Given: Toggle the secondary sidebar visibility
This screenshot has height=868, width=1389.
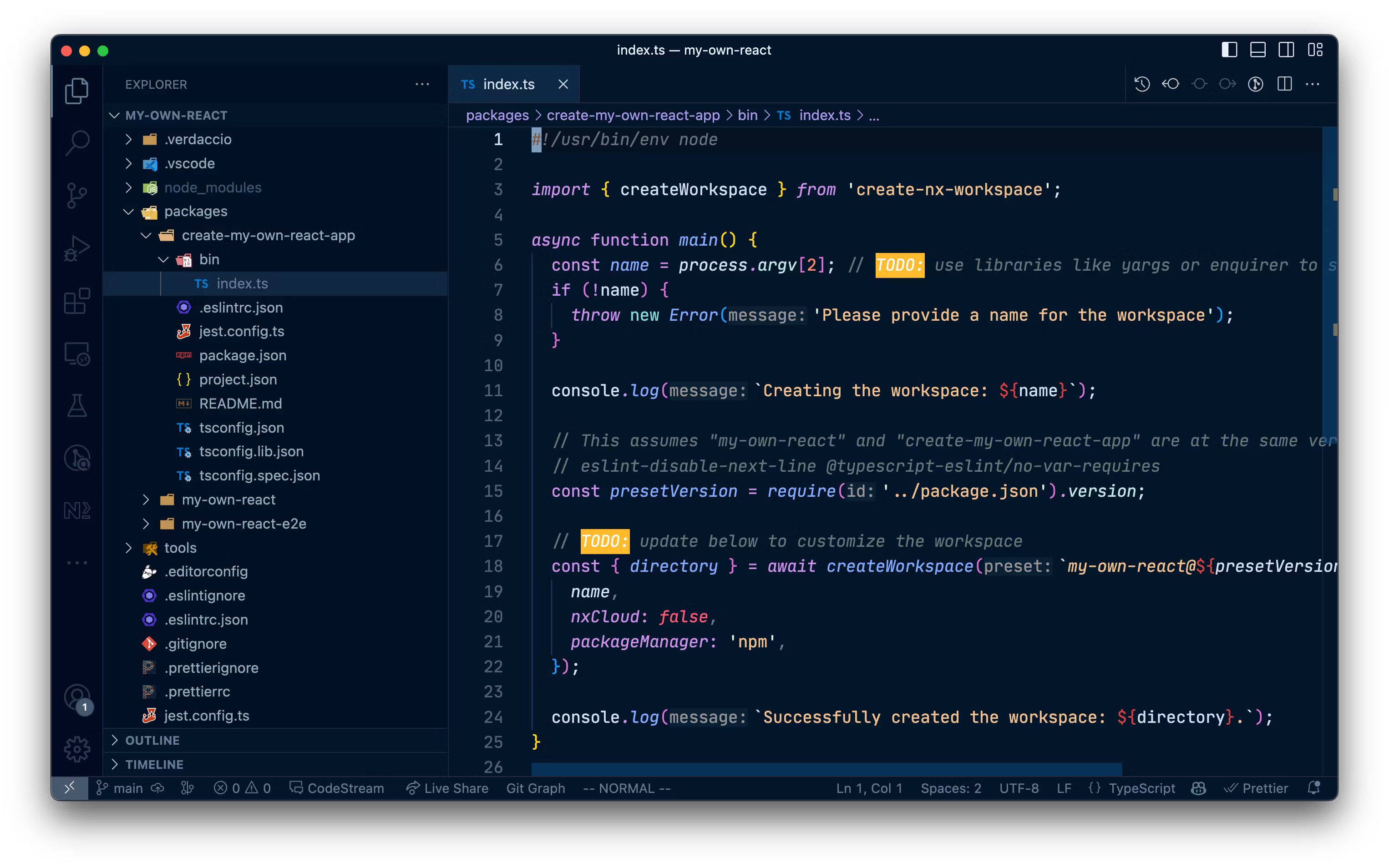Looking at the screenshot, I should click(x=1286, y=50).
